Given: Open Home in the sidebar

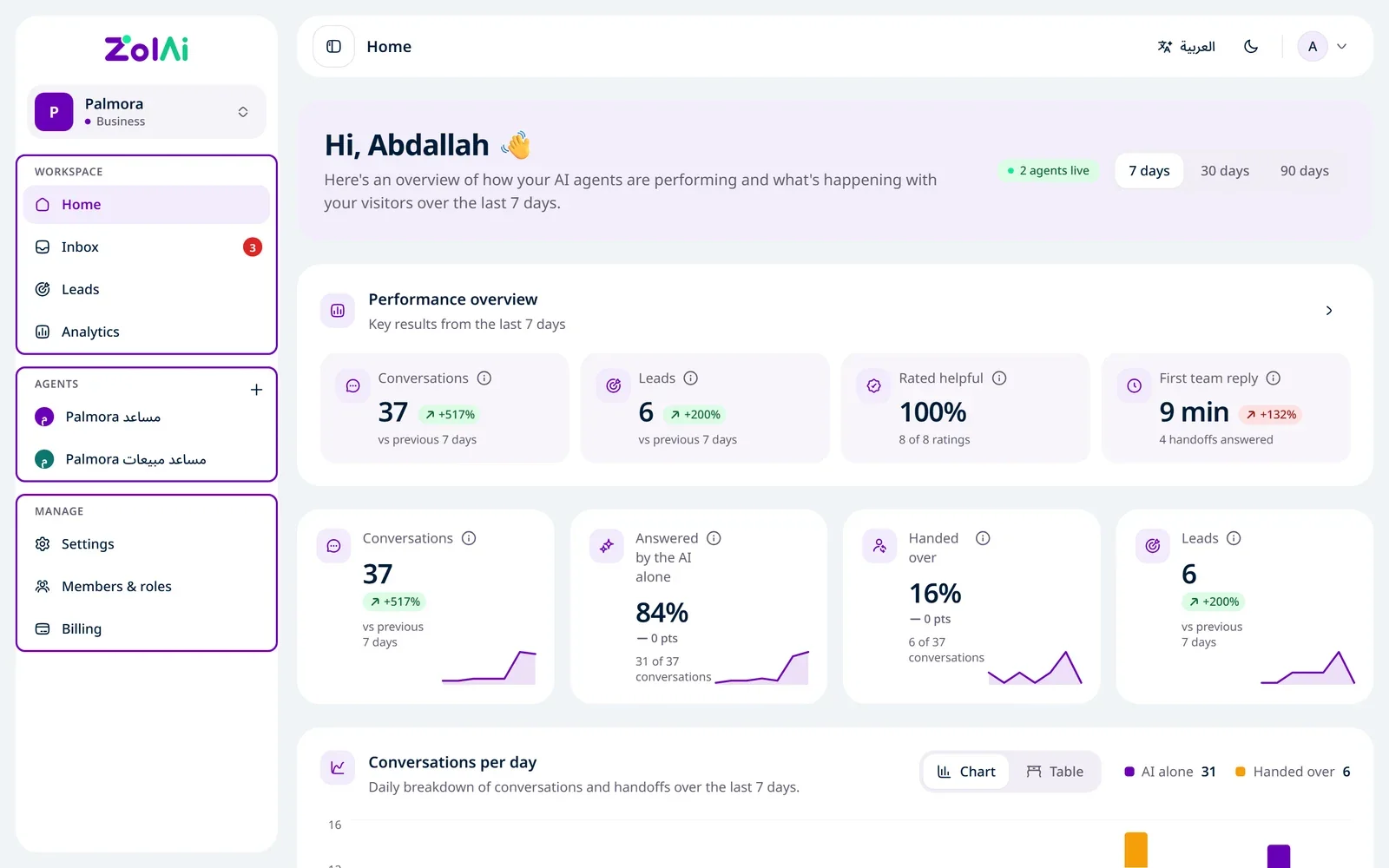Looking at the screenshot, I should coord(147,205).
